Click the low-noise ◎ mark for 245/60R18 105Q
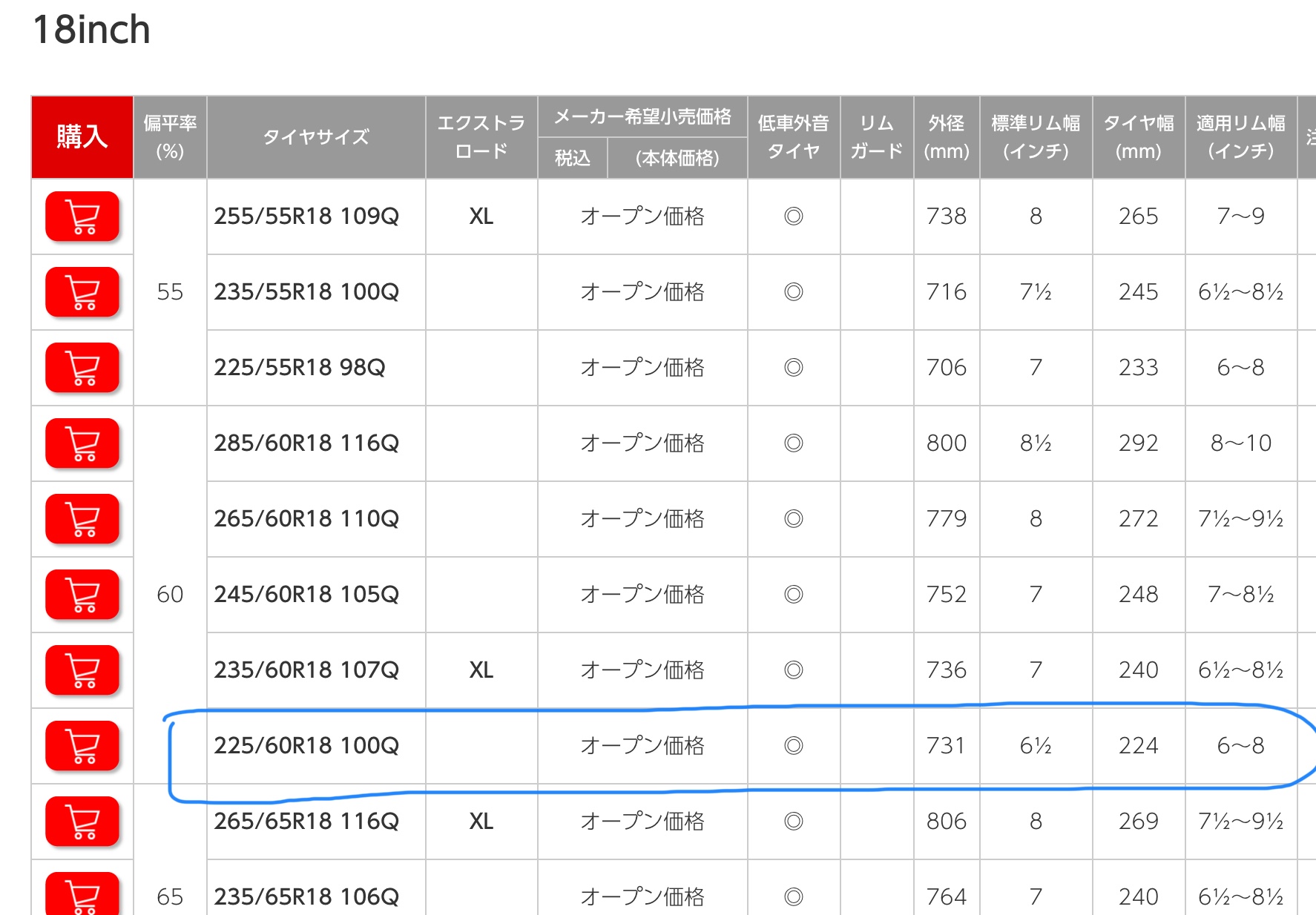1316x915 pixels. click(x=794, y=595)
